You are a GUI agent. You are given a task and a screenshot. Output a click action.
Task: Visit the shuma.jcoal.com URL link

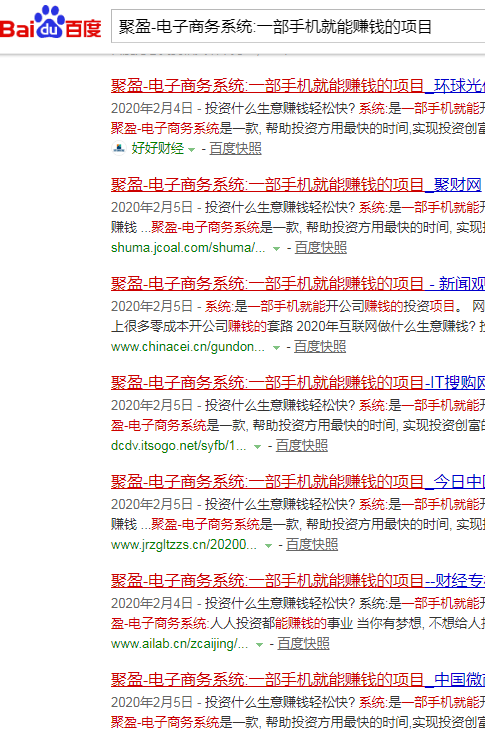tap(188, 248)
